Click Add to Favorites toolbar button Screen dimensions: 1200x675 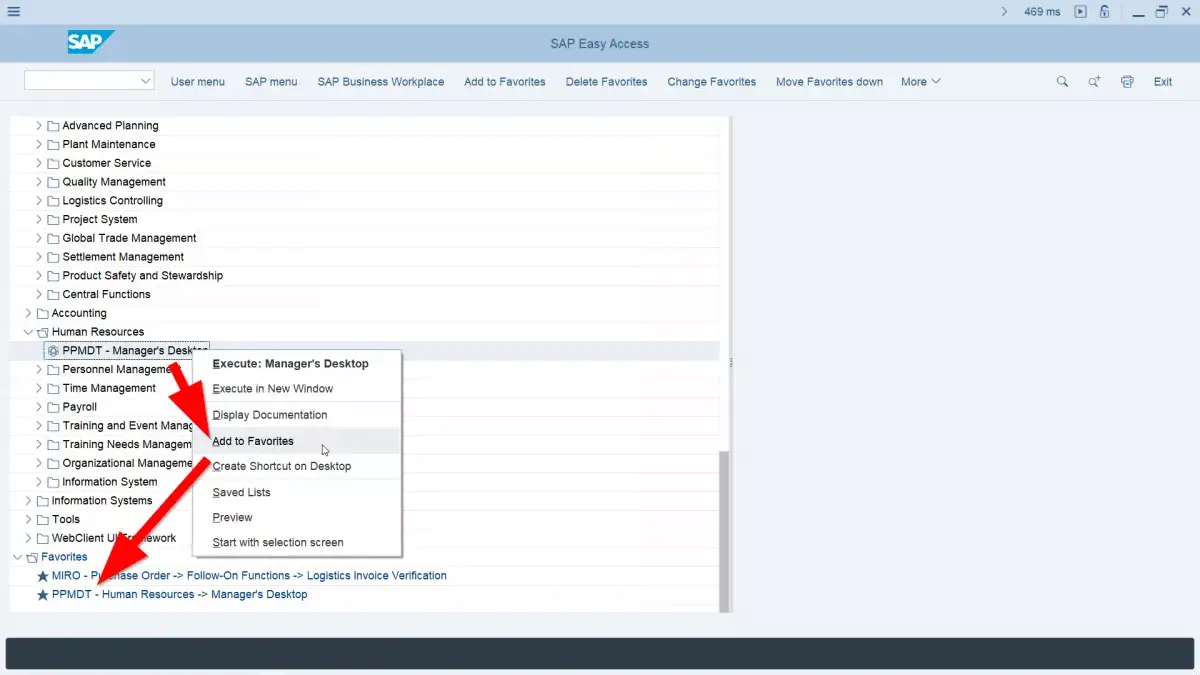[x=505, y=82]
